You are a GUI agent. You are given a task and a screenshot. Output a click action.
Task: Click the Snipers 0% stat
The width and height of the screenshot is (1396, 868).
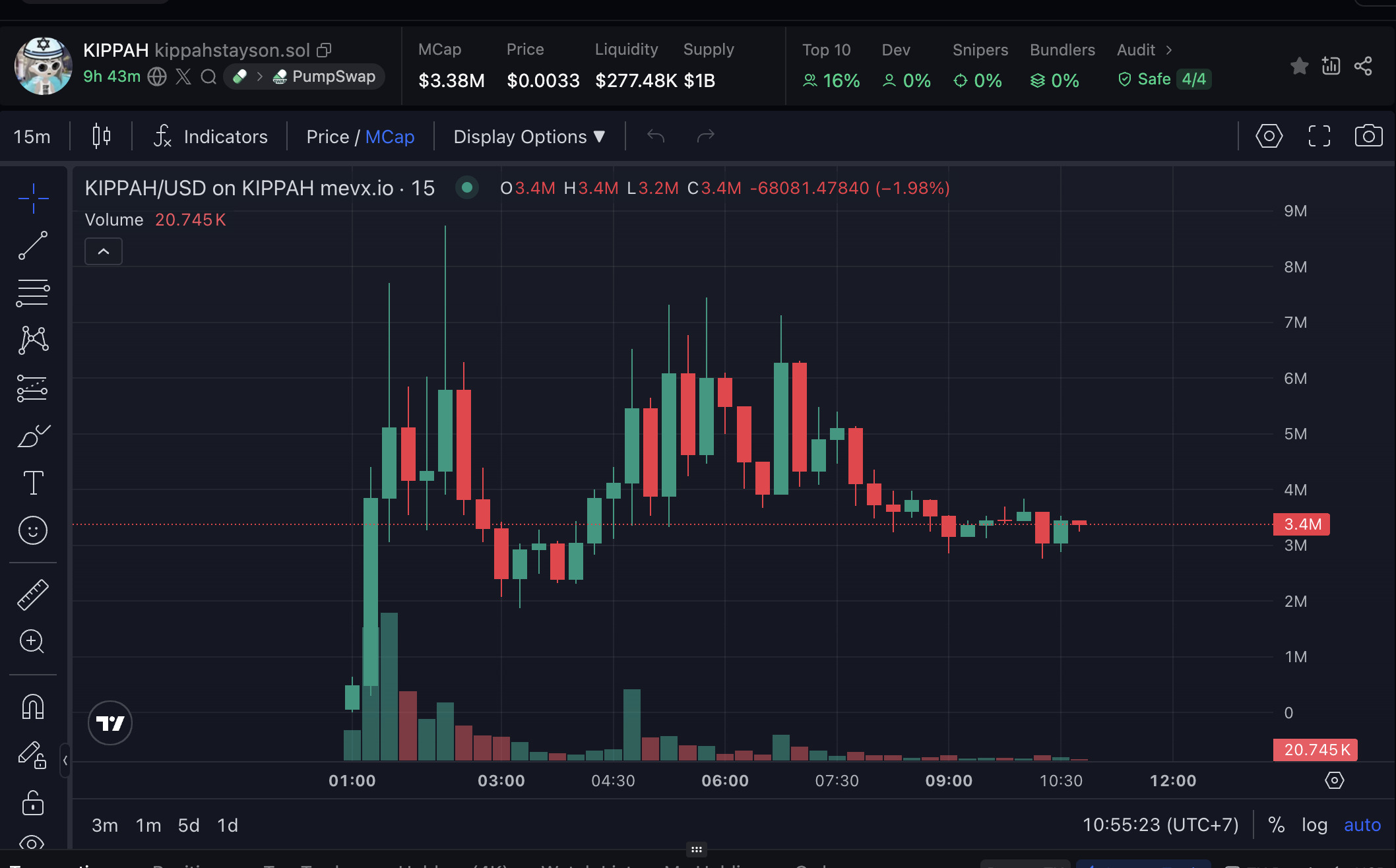[x=980, y=66]
